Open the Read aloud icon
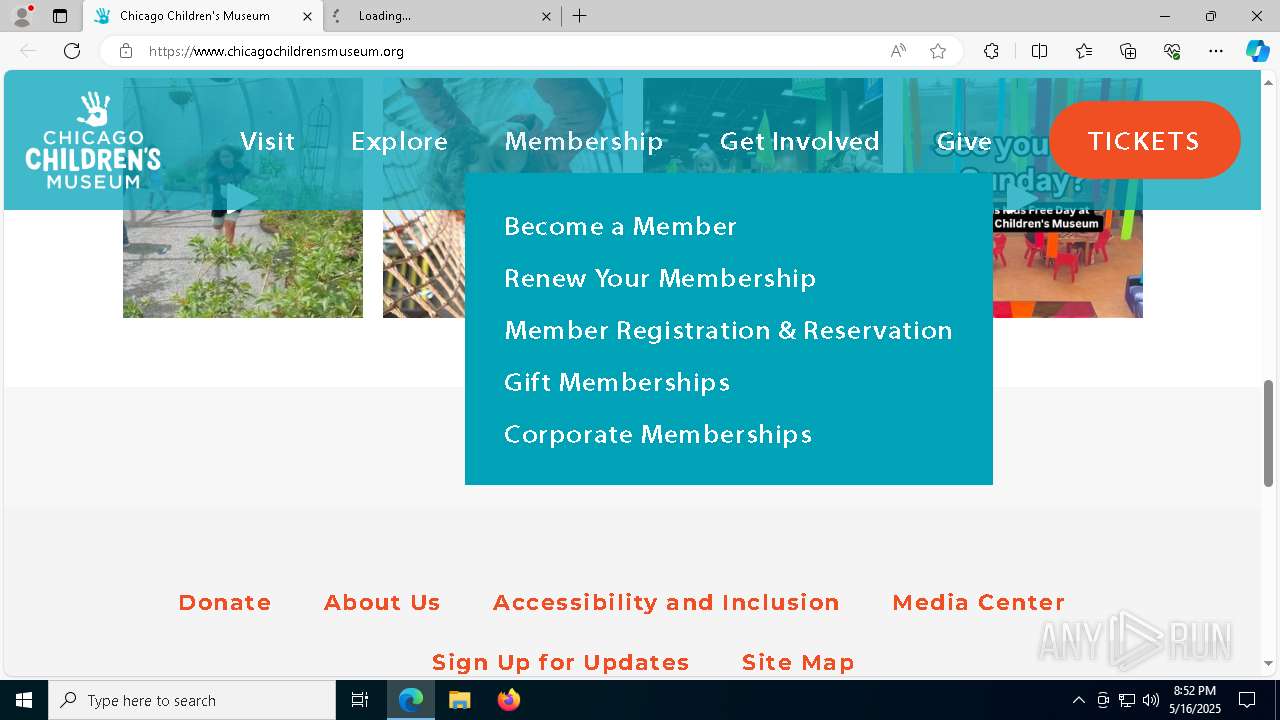The image size is (1280, 720). click(x=898, y=51)
